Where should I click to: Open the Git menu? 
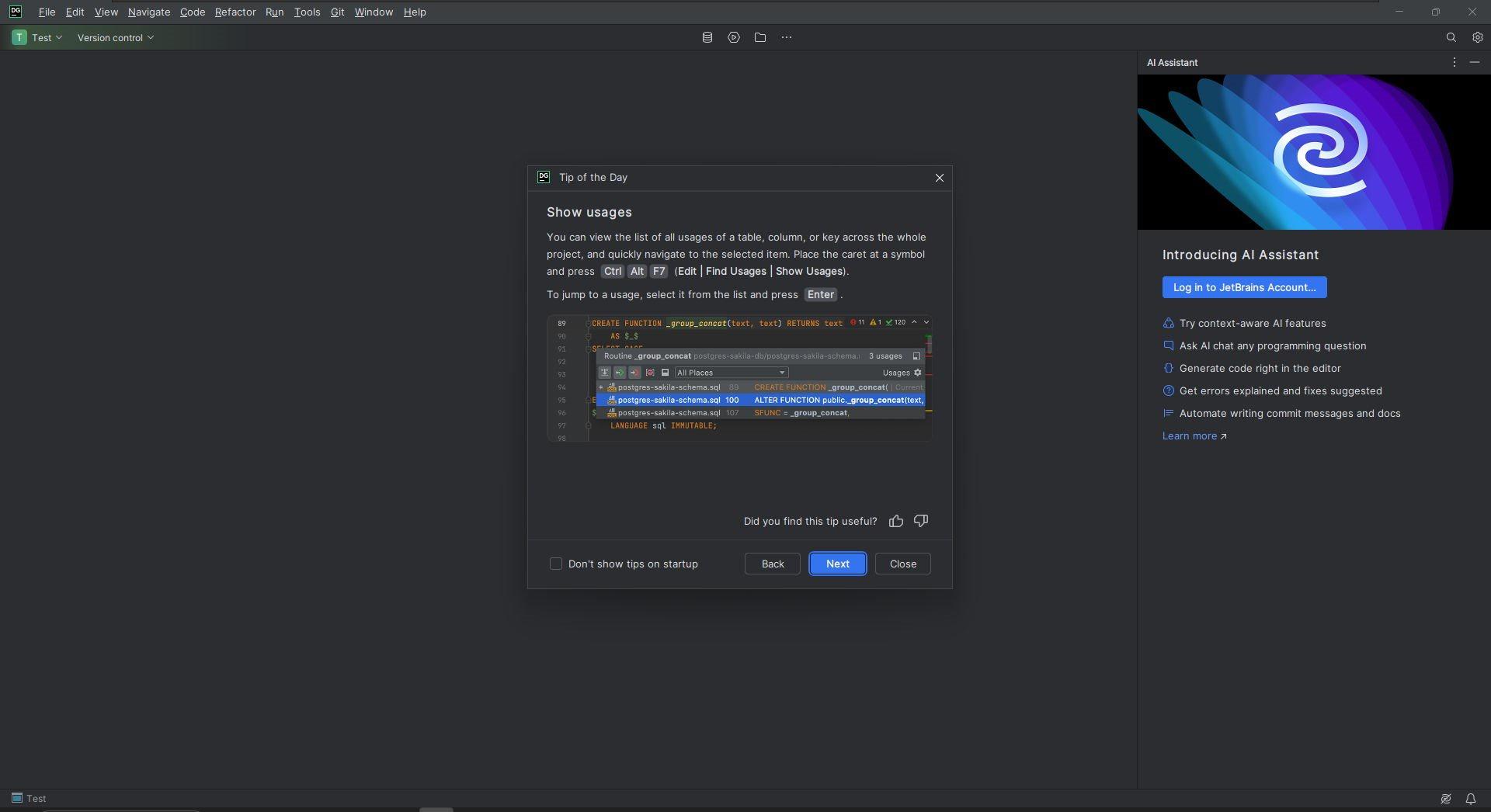click(x=337, y=12)
